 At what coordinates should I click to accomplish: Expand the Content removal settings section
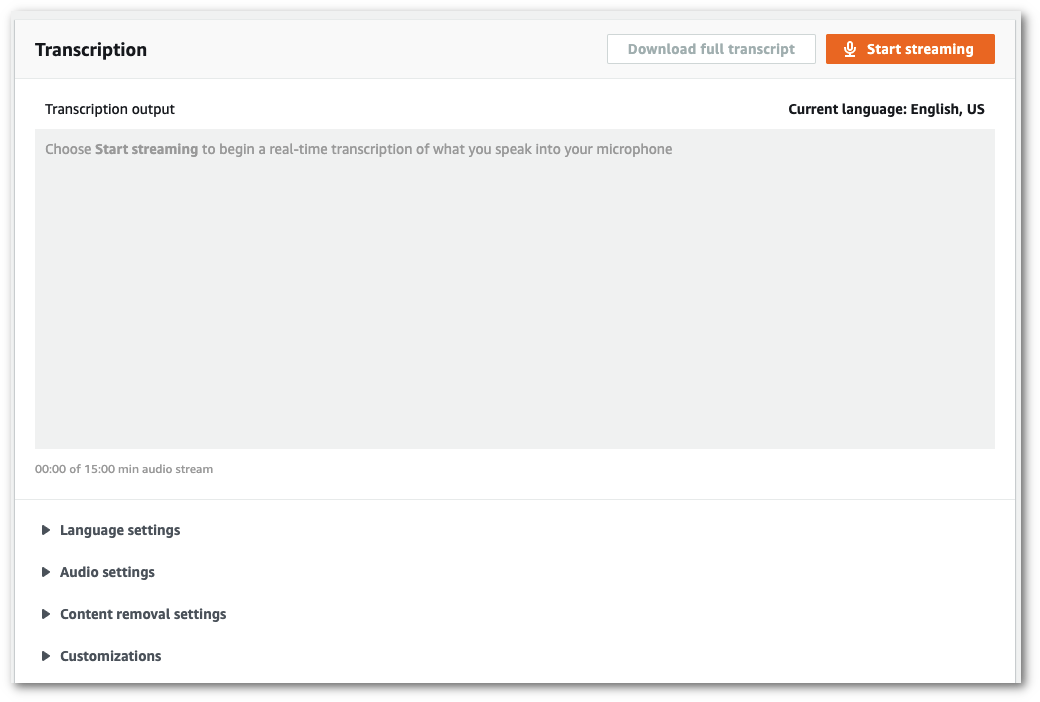pos(143,614)
